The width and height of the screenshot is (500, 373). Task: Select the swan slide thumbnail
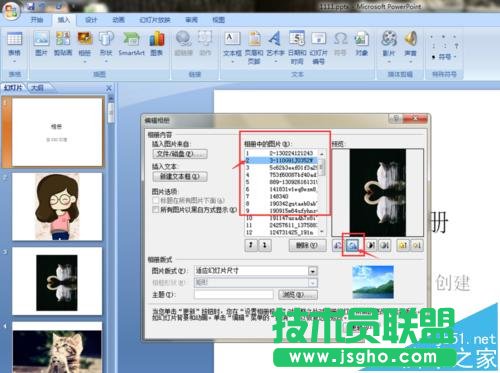[x=57, y=281]
